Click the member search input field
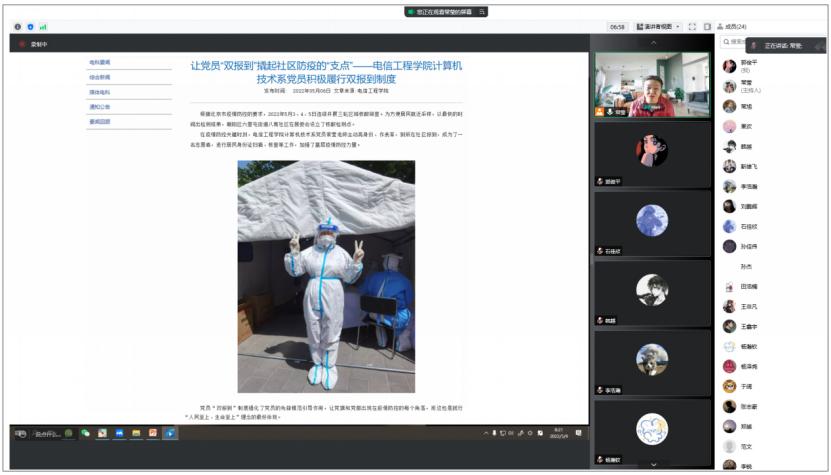Screen dimensions: 831x475 click(x=733, y=42)
